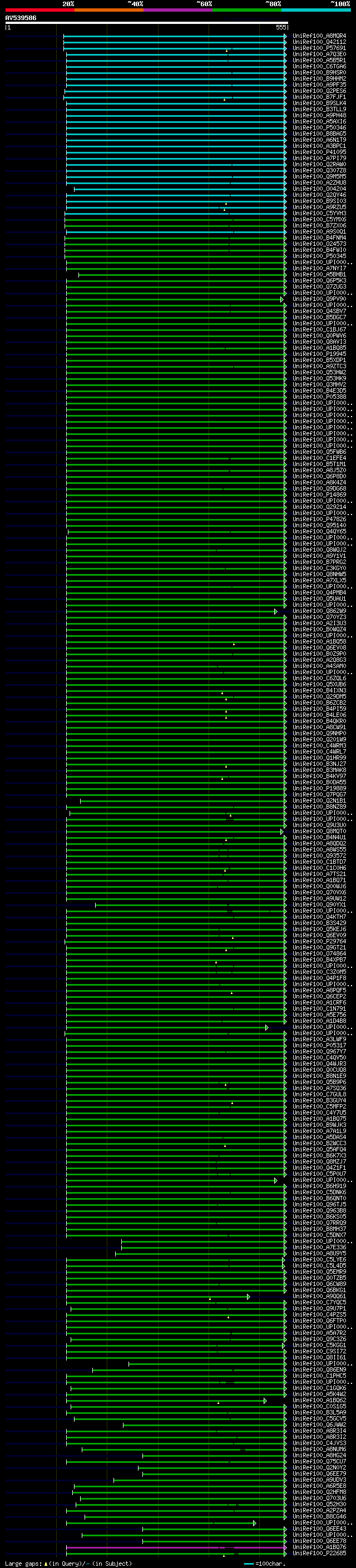The height and width of the screenshot is (1568, 356).
Task: Click the 555 end position label
Action: [280, 27]
